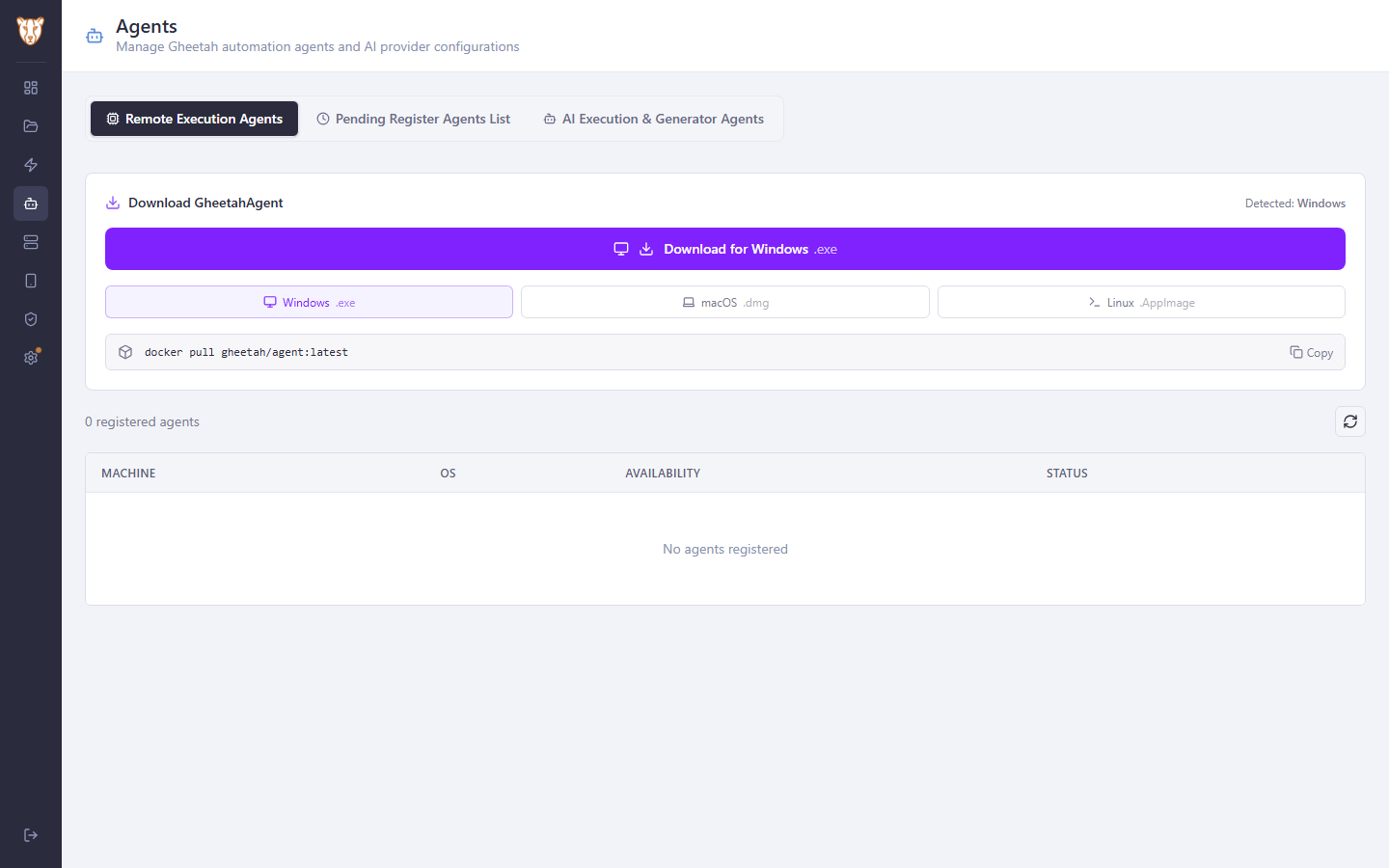Click the Gheetah cheetah logo
Screen dimensions: 1389x868
pos(31,31)
